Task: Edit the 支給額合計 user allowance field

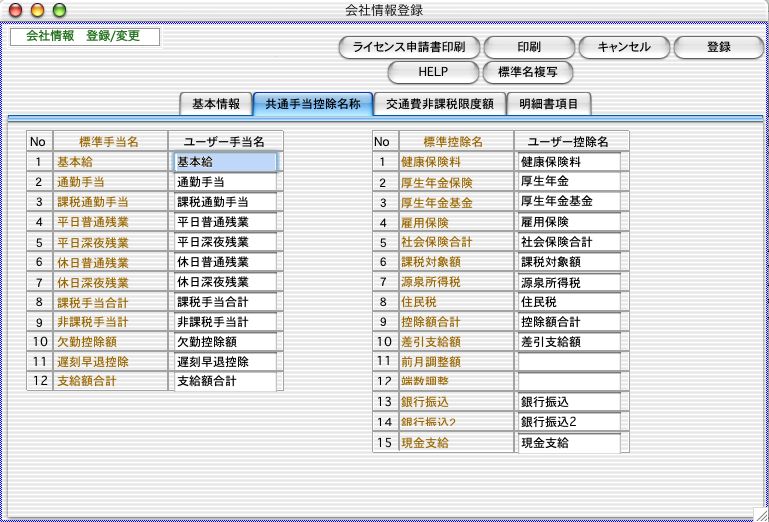Action: (224, 381)
